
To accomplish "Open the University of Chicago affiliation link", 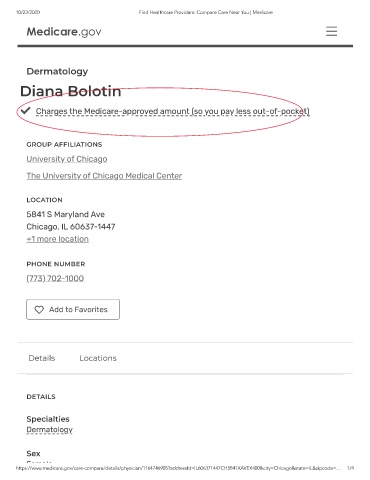I will (x=67, y=159).
